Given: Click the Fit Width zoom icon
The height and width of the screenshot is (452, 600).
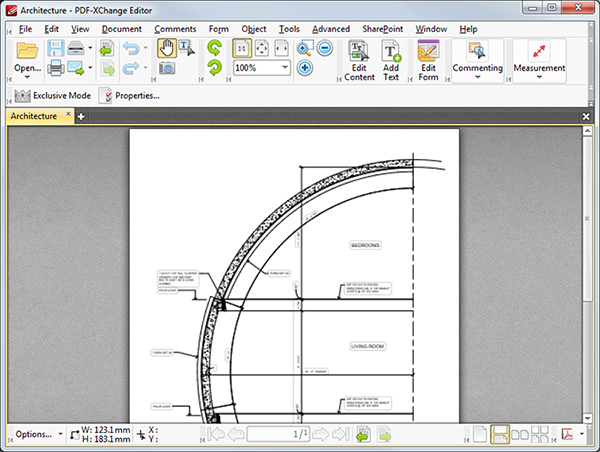Looking at the screenshot, I should [281, 48].
